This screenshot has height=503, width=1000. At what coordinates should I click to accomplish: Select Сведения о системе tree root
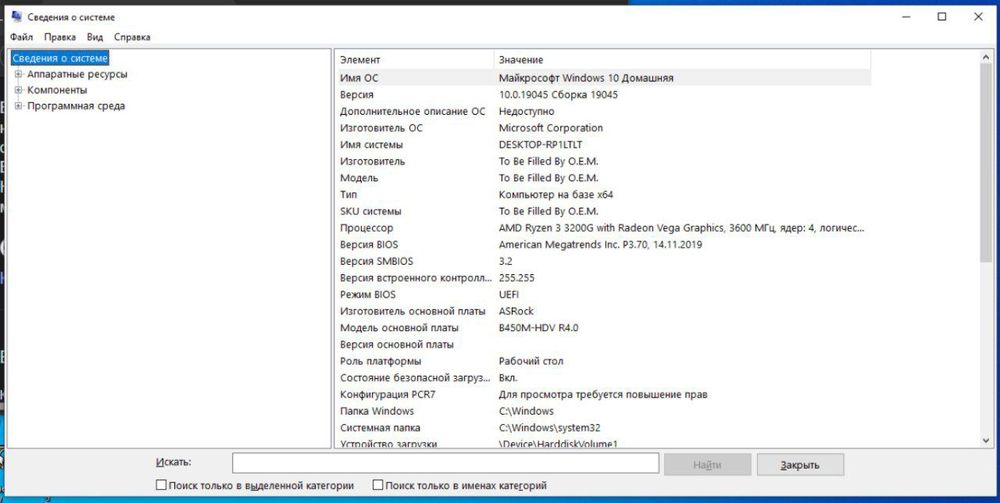(60, 58)
